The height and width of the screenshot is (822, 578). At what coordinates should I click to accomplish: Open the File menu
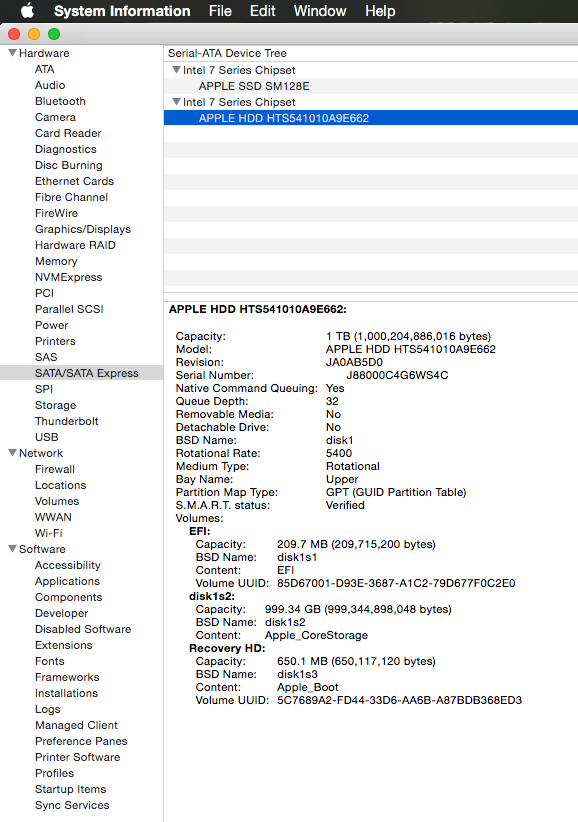point(220,10)
